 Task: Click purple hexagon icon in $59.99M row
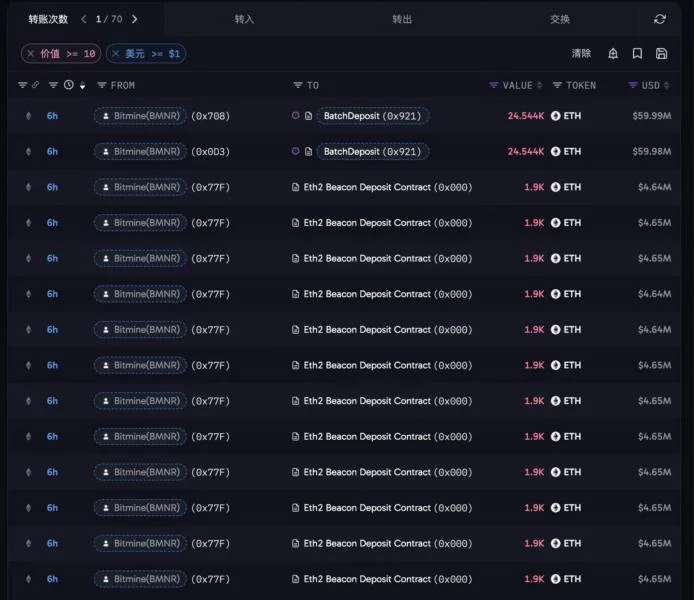pyautogui.click(x=295, y=115)
